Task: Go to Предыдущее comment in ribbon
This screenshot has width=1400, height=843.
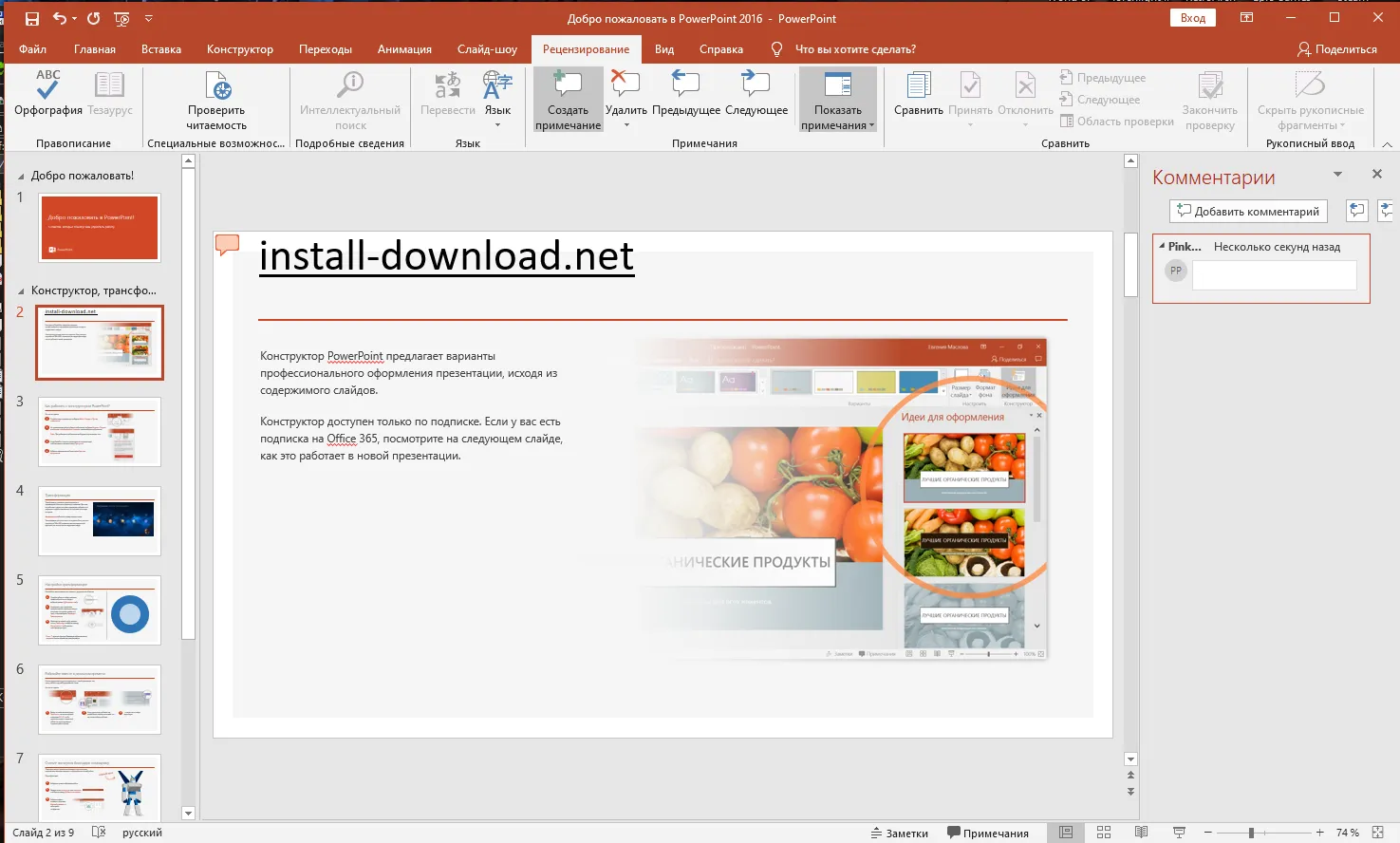Action: pyautogui.click(x=685, y=93)
